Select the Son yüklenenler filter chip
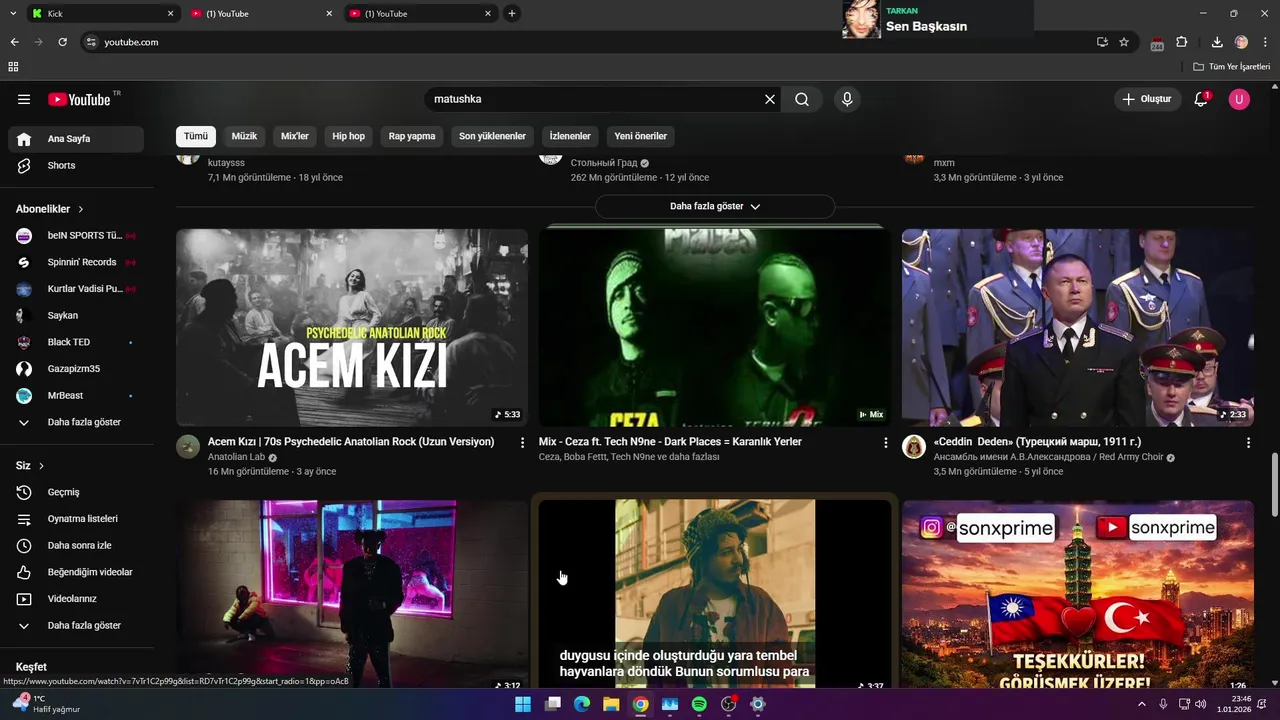 pyautogui.click(x=492, y=136)
